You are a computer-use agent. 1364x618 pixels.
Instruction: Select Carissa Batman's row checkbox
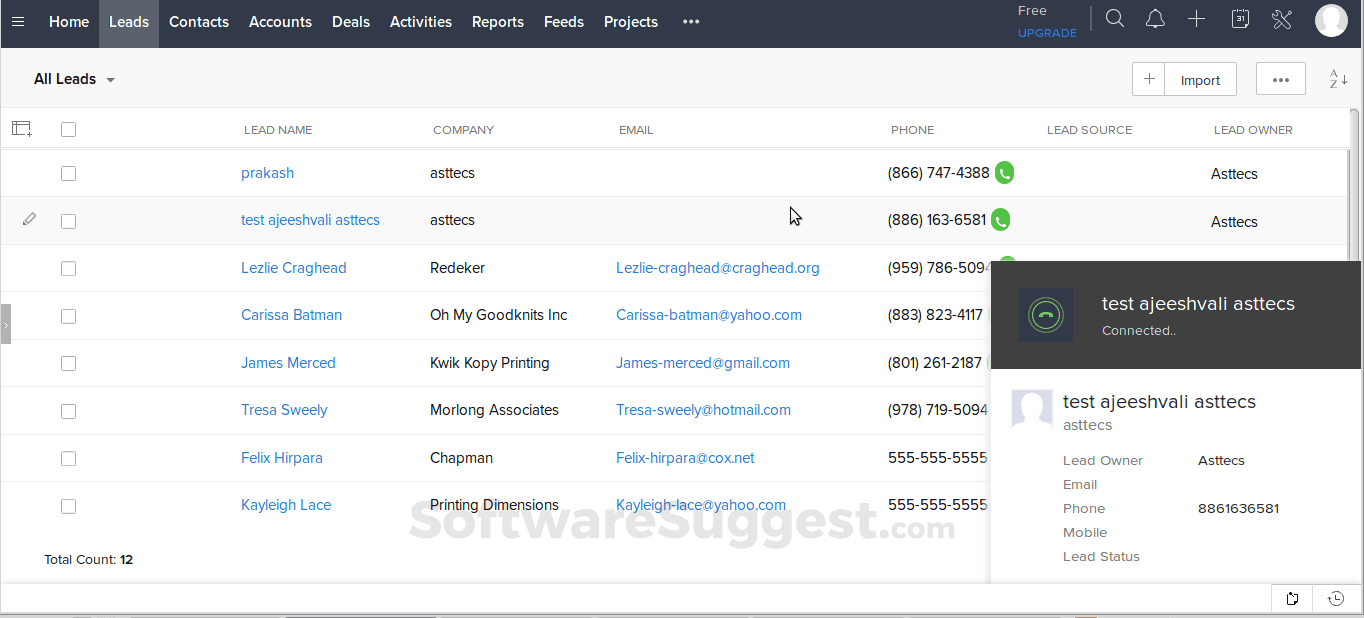(x=68, y=316)
